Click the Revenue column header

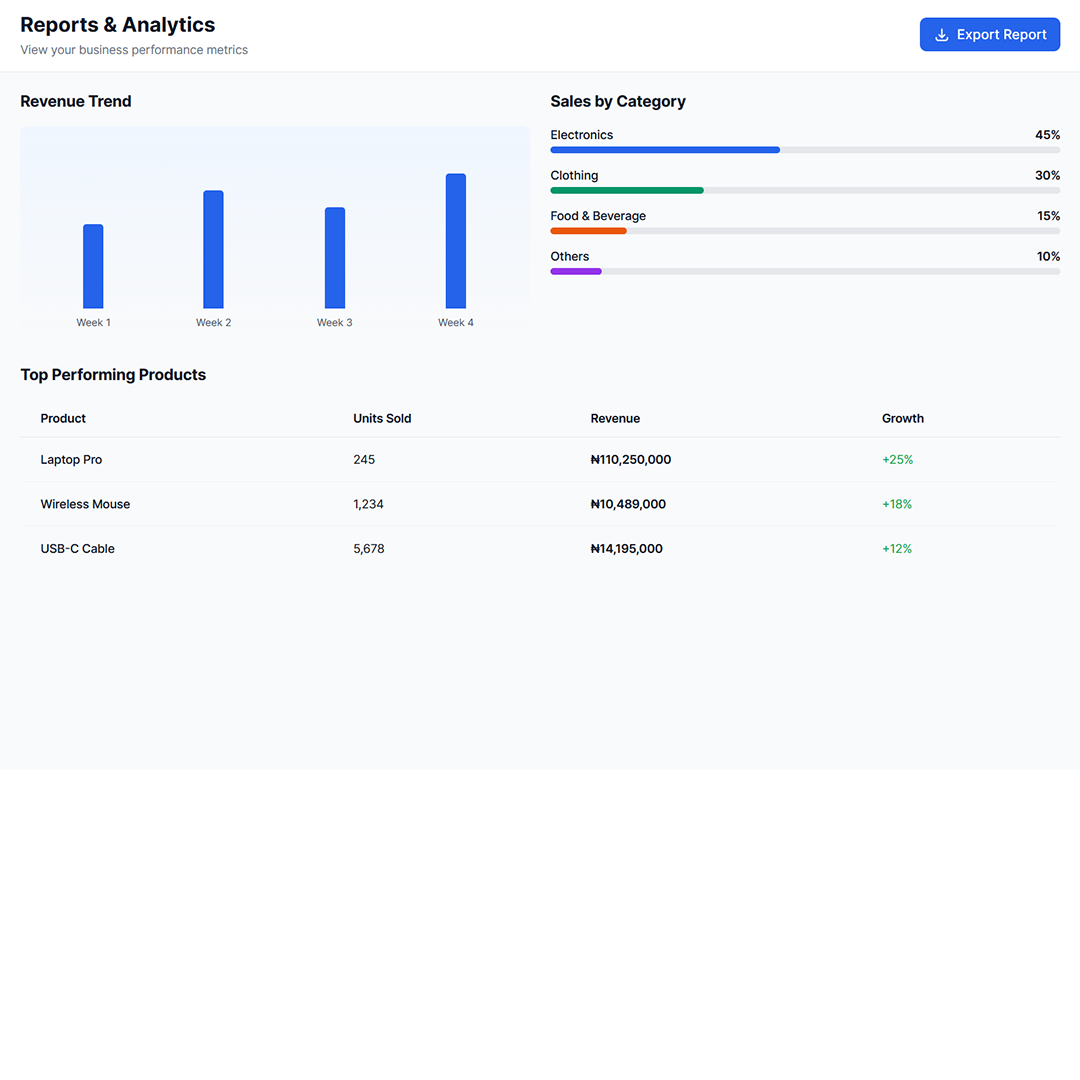[x=615, y=418]
